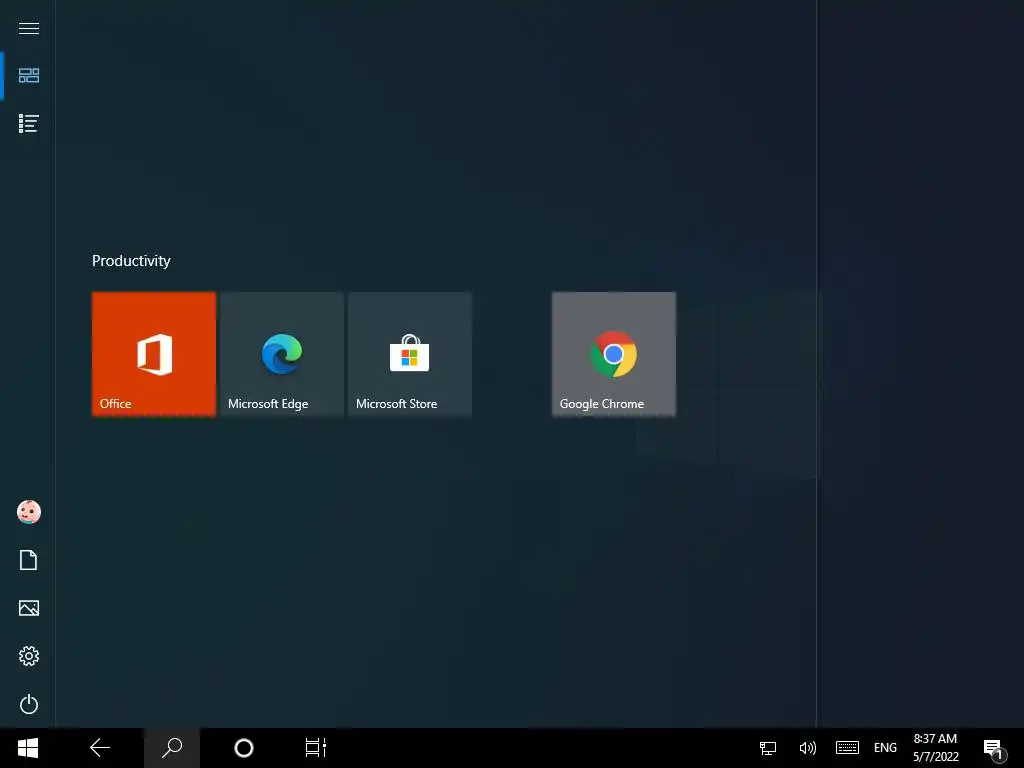
Task: Open the Microsoft Store tile
Action: pyautogui.click(x=410, y=354)
